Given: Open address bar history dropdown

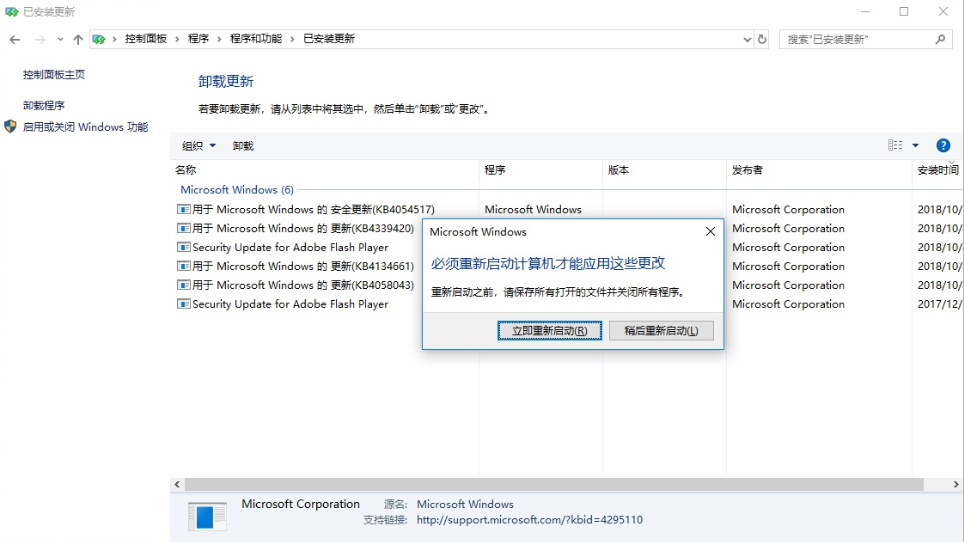Looking at the screenshot, I should (747, 39).
